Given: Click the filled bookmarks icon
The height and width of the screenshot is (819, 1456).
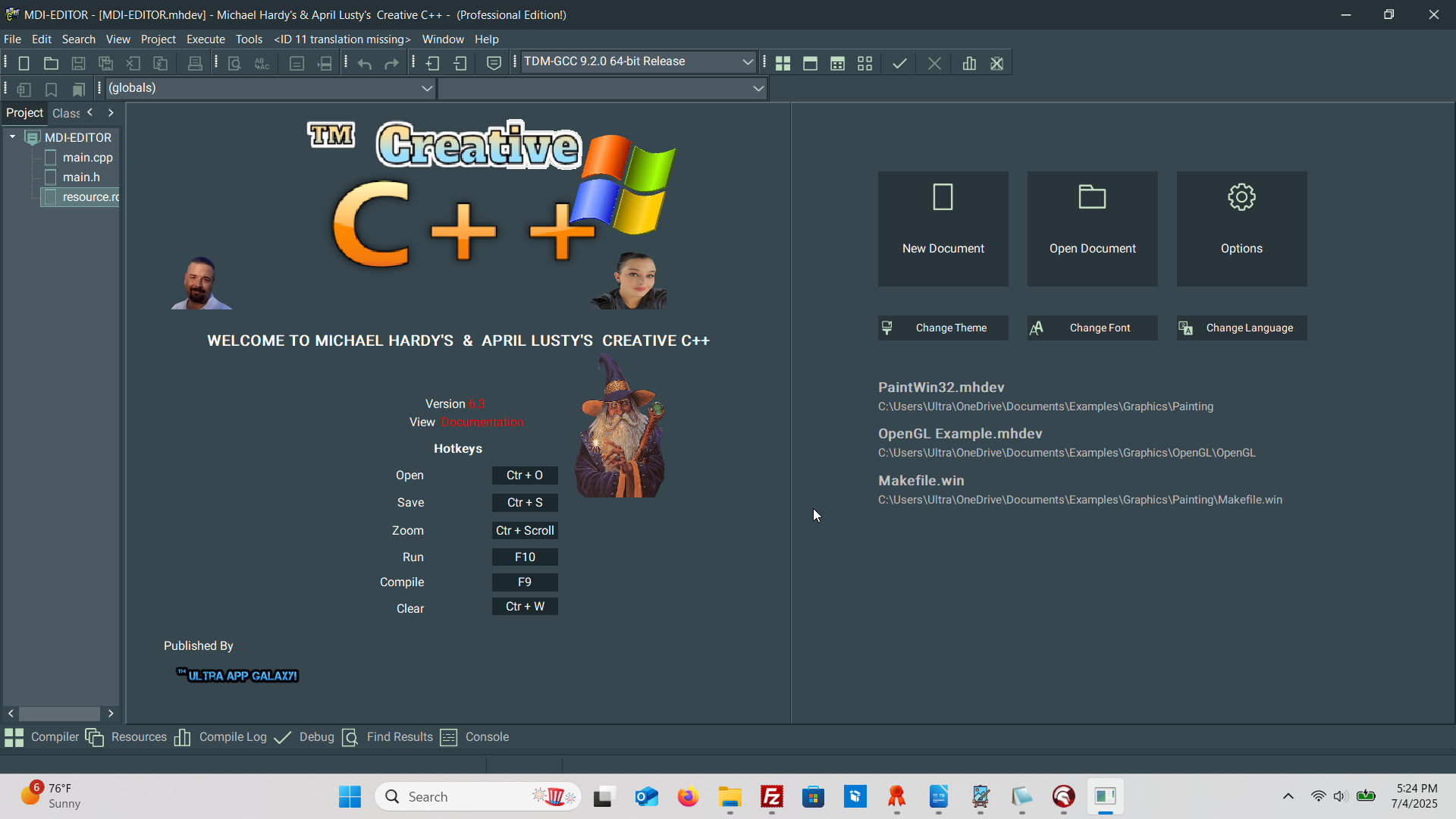Looking at the screenshot, I should click(x=78, y=89).
